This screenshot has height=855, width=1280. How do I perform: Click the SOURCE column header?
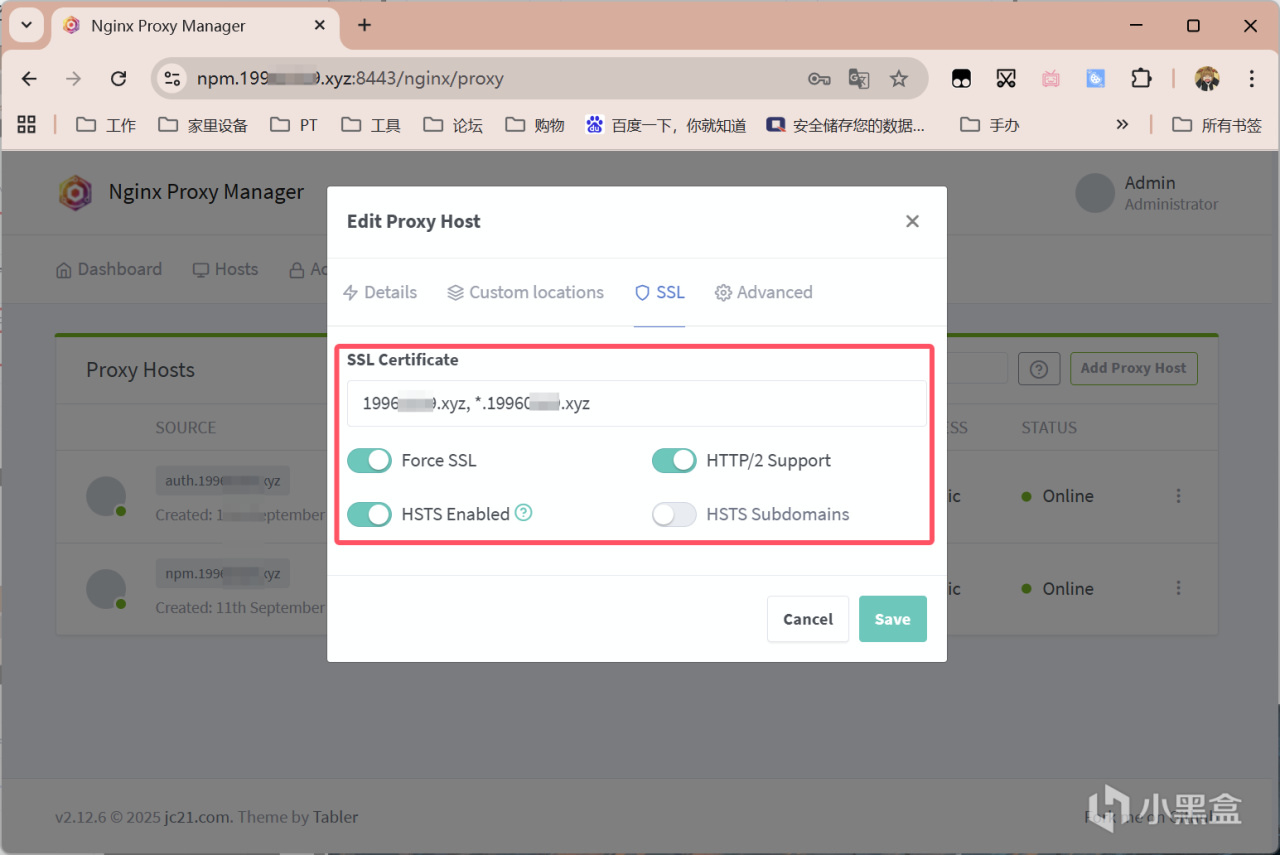pos(186,427)
